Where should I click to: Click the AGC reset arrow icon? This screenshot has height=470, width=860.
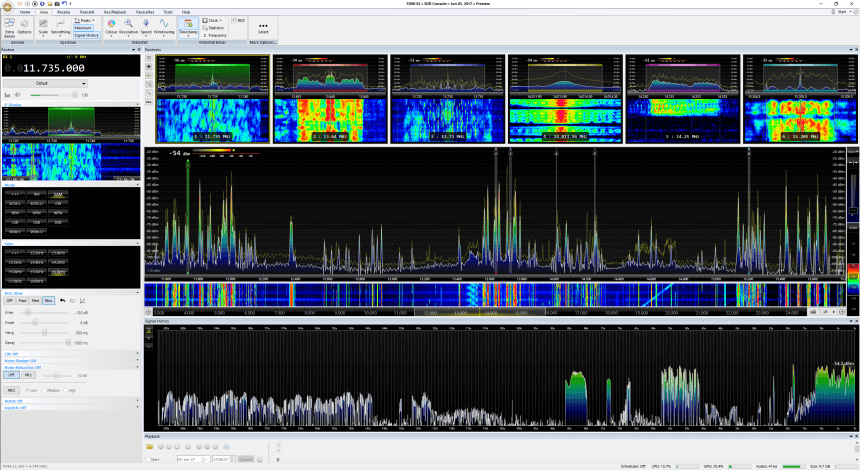pyautogui.click(x=62, y=301)
